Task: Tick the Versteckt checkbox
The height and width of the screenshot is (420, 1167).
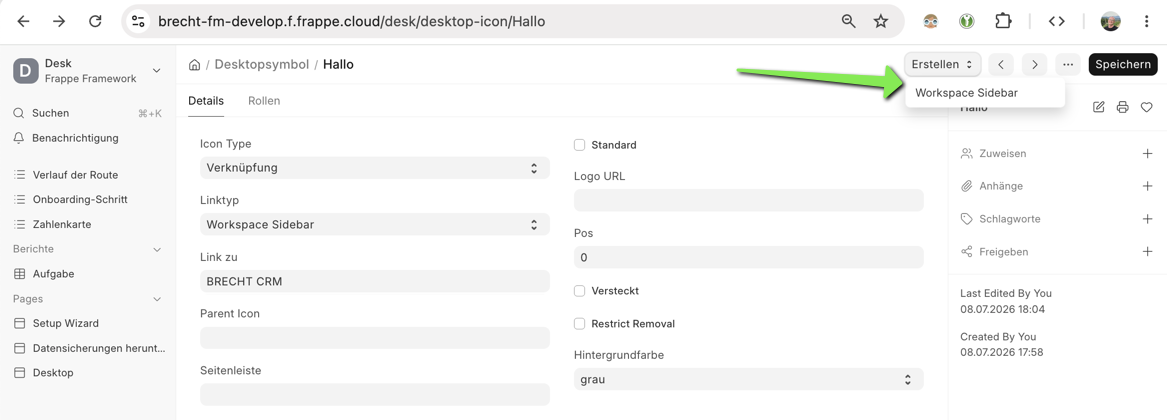Action: [x=580, y=291]
